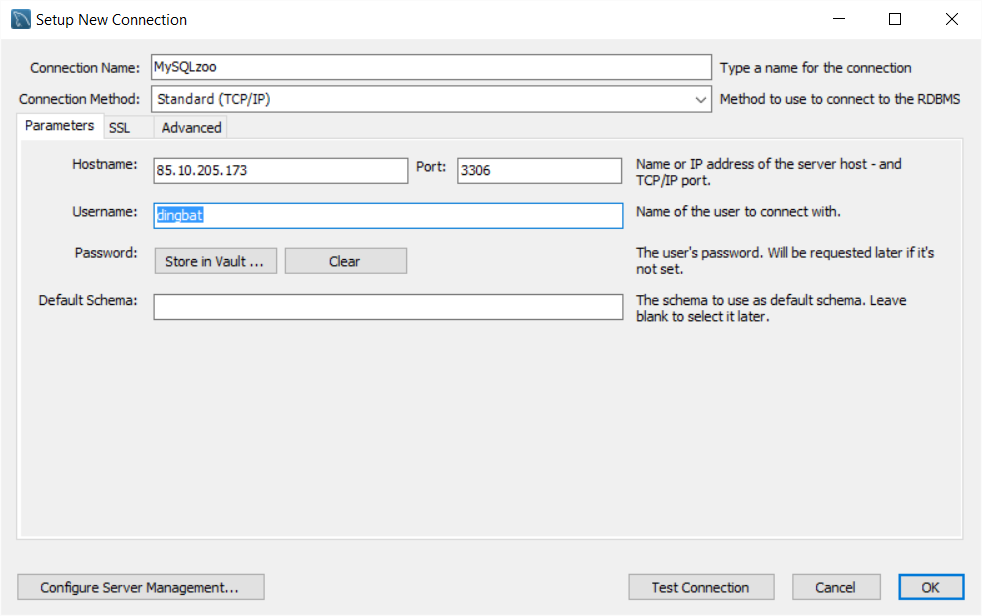982x616 pixels.
Task: Click the 'Default Schema:' label
Action: pos(88,300)
